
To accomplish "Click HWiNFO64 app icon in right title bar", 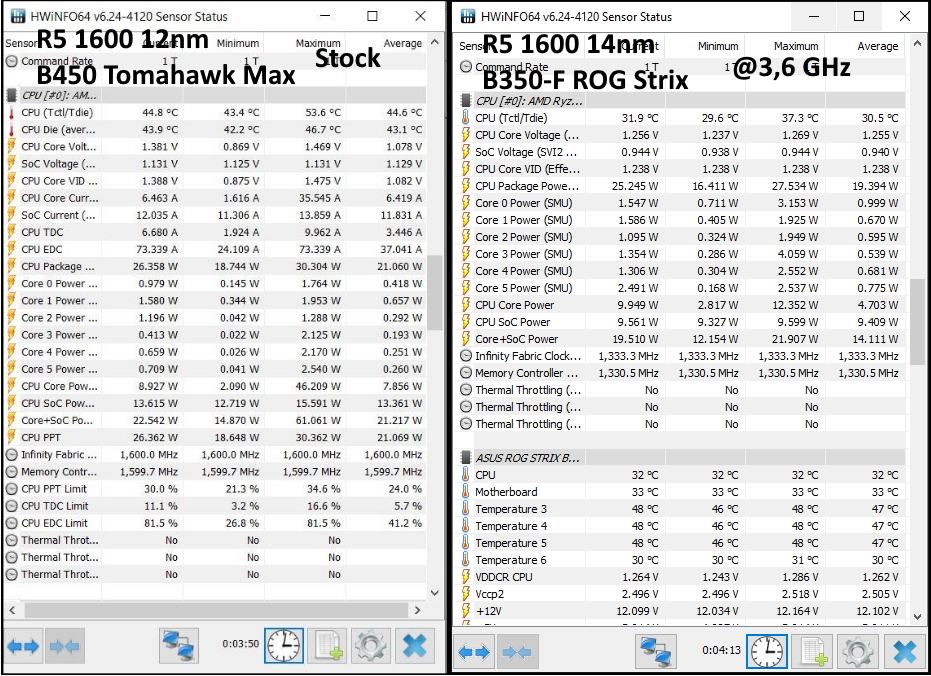I will 468,16.
